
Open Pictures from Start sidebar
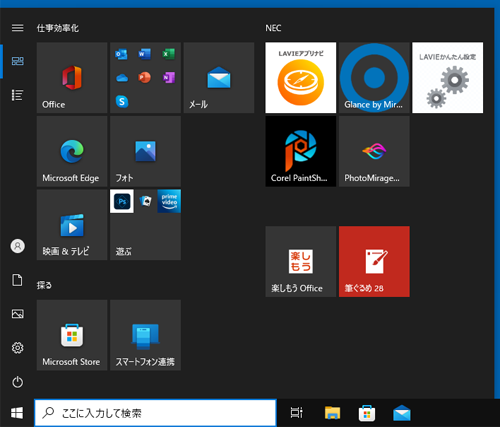pos(18,314)
